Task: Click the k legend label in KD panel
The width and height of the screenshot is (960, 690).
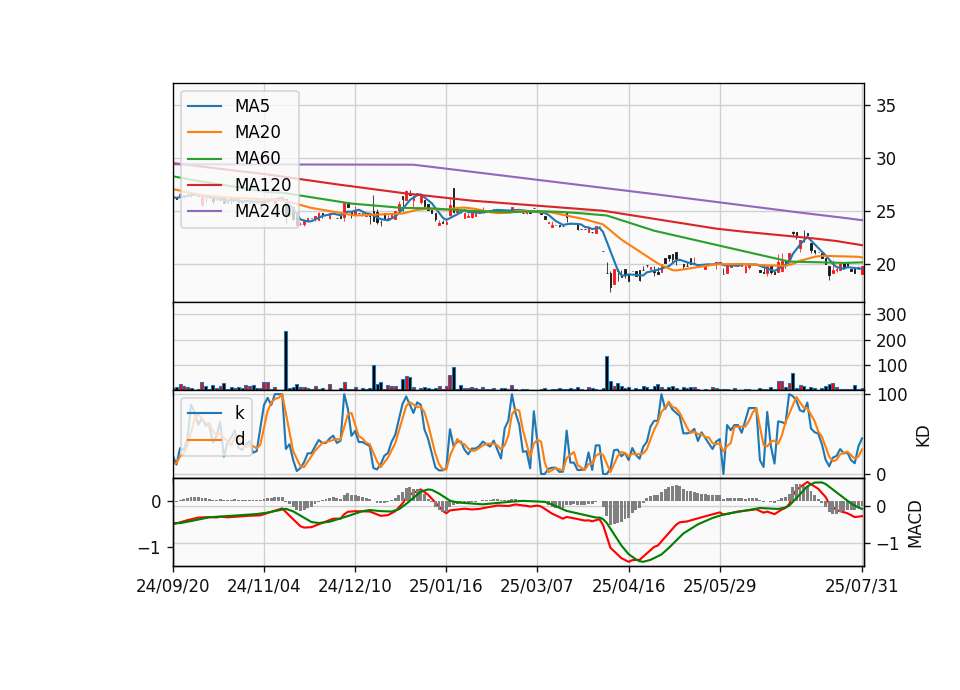Action: [x=239, y=413]
